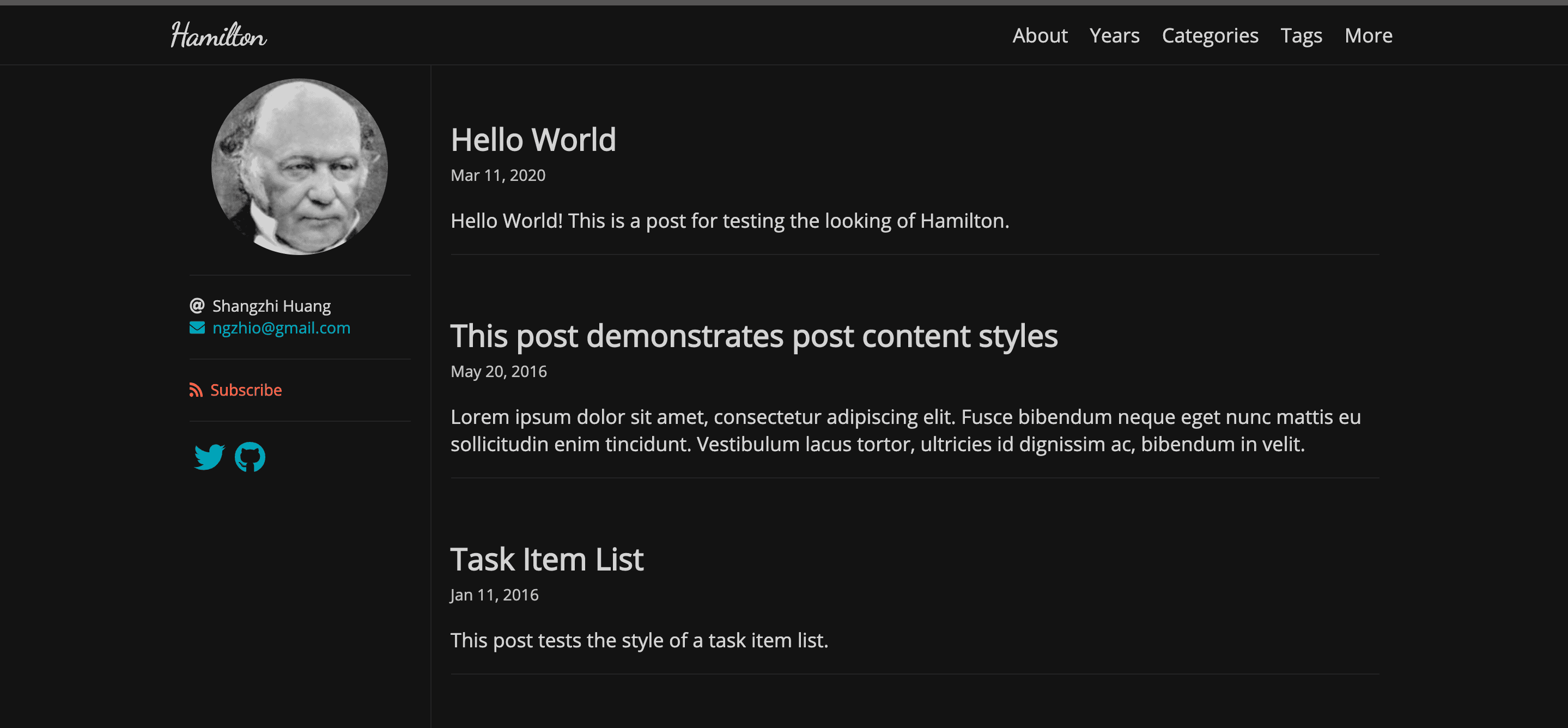
Task: Open the About page
Action: tap(1040, 35)
